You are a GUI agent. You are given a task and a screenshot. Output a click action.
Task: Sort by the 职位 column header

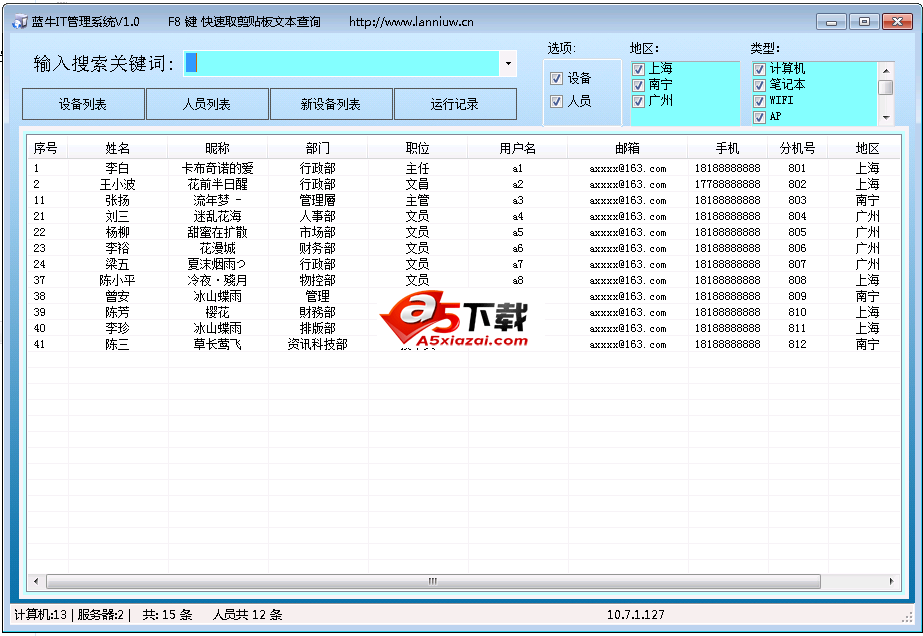[417, 148]
